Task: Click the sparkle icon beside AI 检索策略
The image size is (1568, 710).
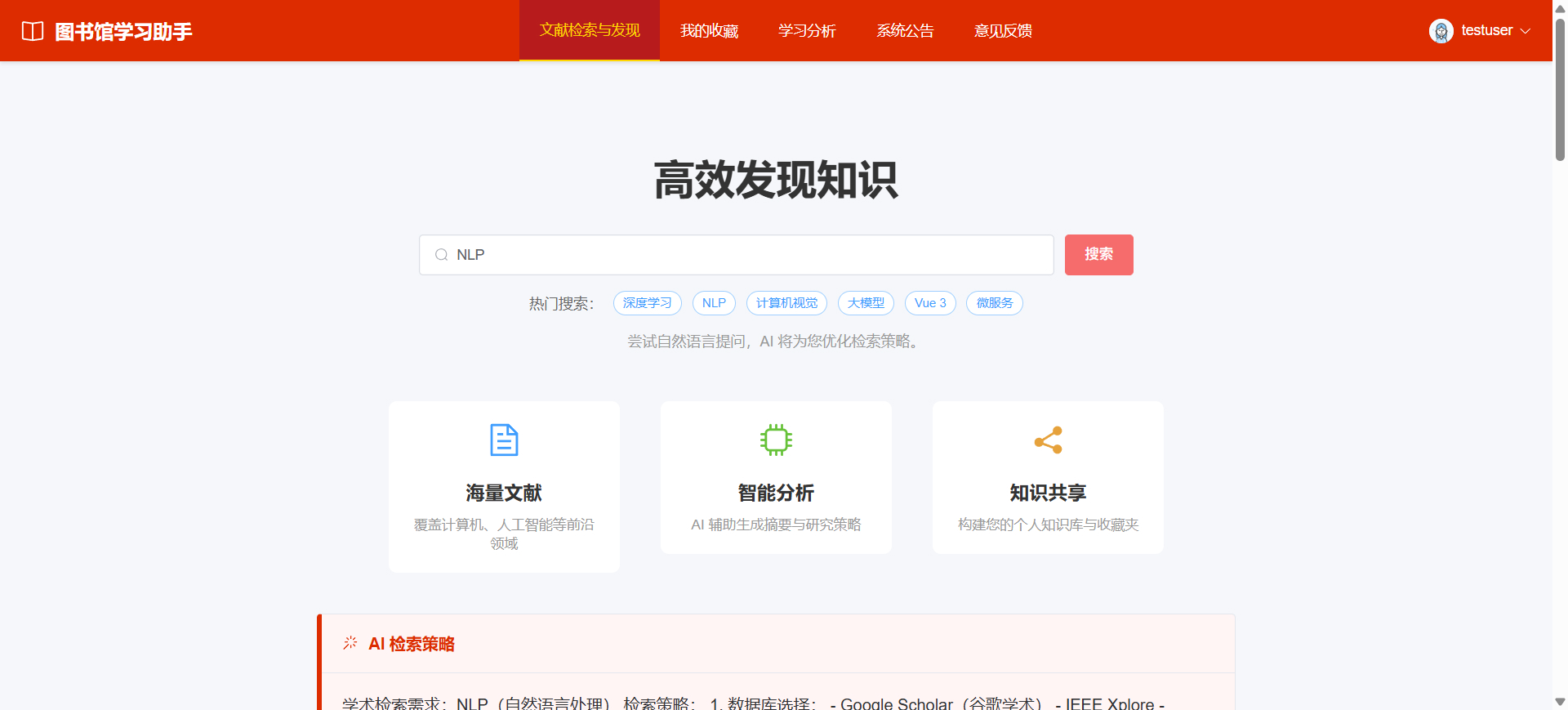Action: pos(350,643)
